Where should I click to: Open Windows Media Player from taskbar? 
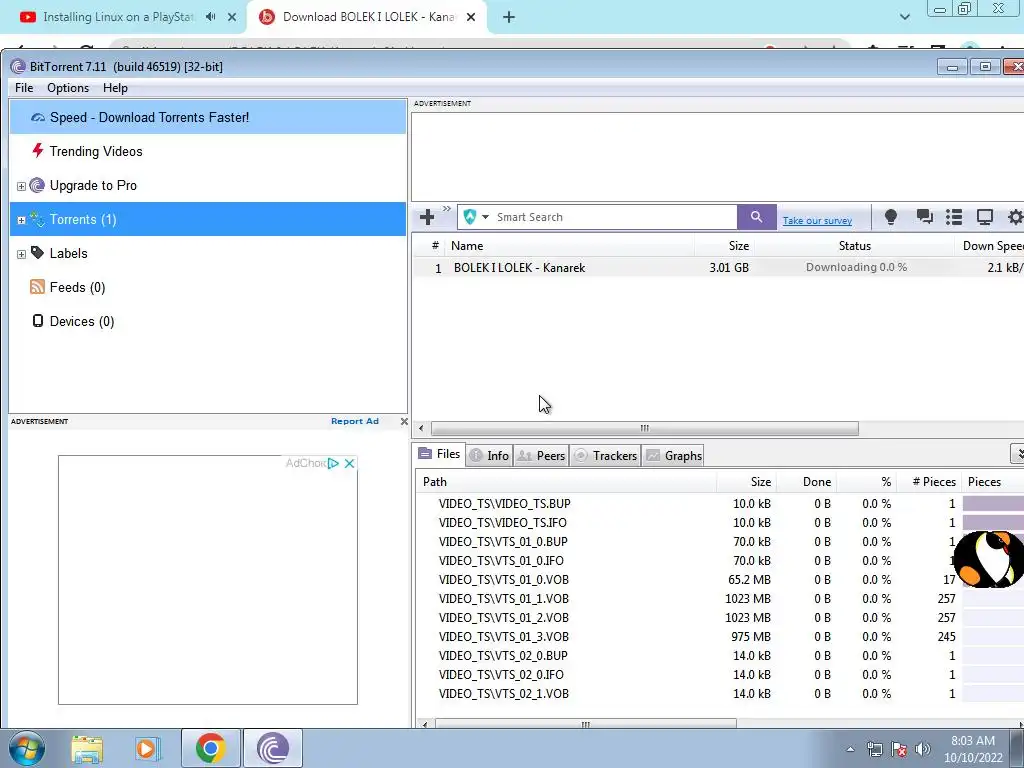147,749
